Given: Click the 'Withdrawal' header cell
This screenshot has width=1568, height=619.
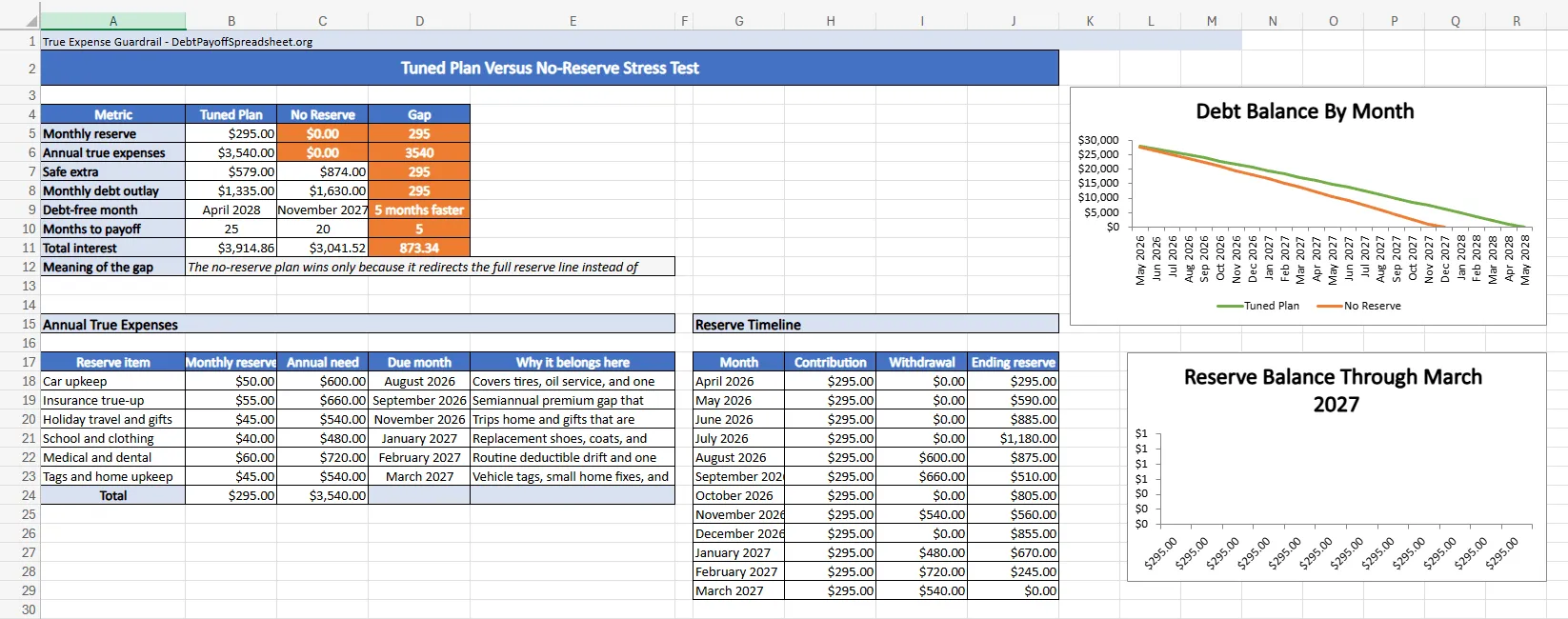Looking at the screenshot, I should click(921, 362).
